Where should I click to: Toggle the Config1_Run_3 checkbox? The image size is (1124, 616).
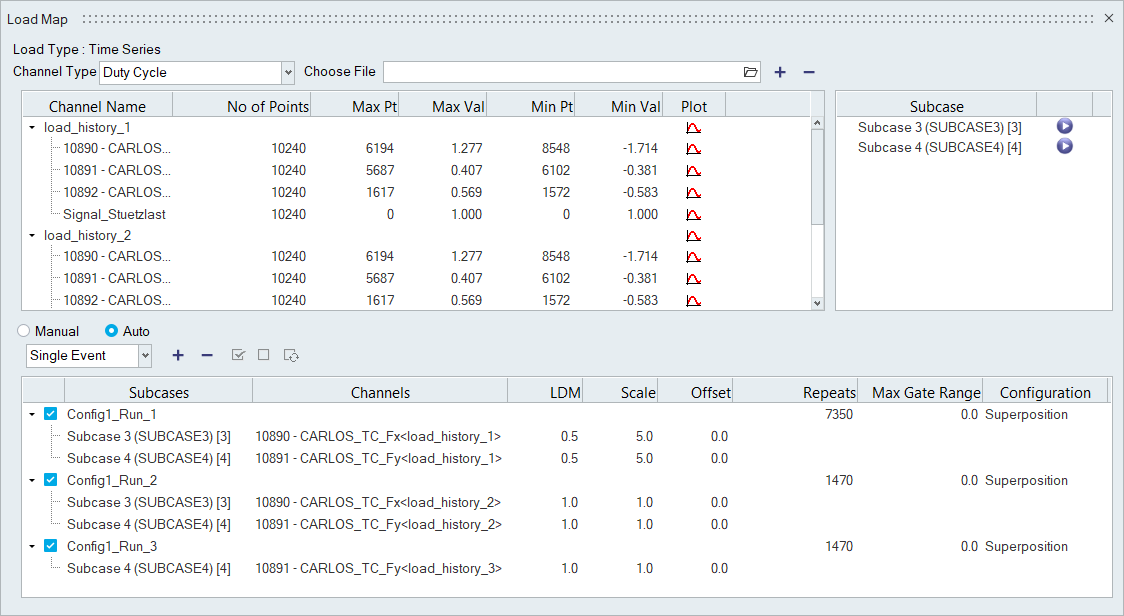click(x=51, y=546)
